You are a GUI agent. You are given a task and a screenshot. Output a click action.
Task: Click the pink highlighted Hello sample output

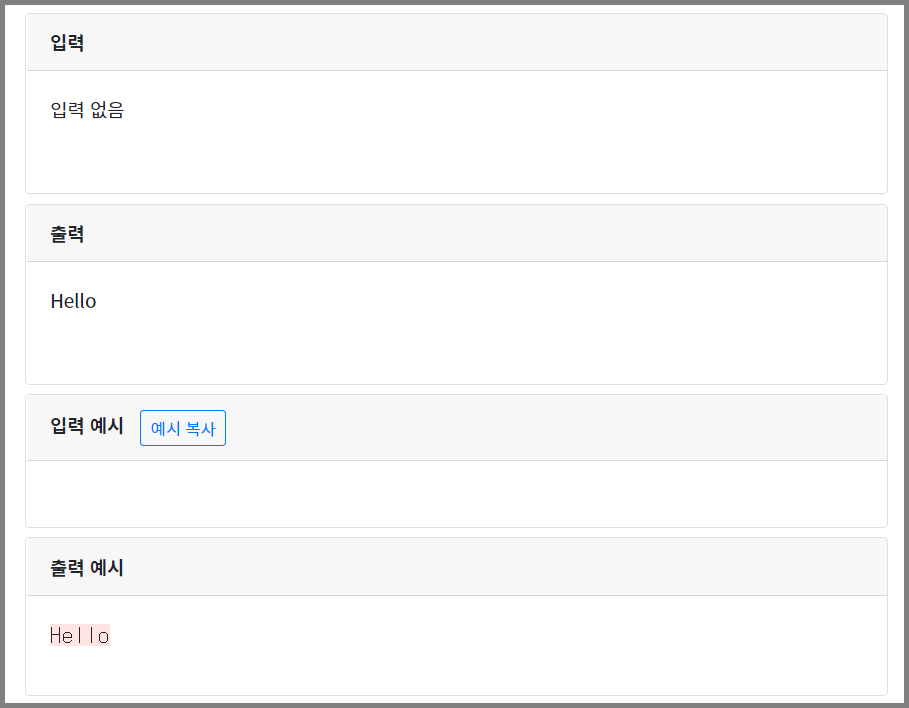tap(80, 636)
